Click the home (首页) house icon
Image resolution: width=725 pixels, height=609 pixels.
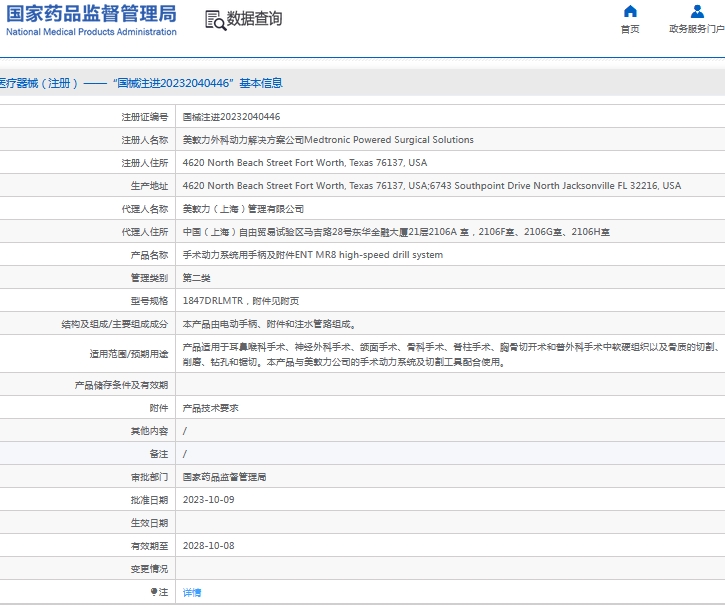point(630,11)
